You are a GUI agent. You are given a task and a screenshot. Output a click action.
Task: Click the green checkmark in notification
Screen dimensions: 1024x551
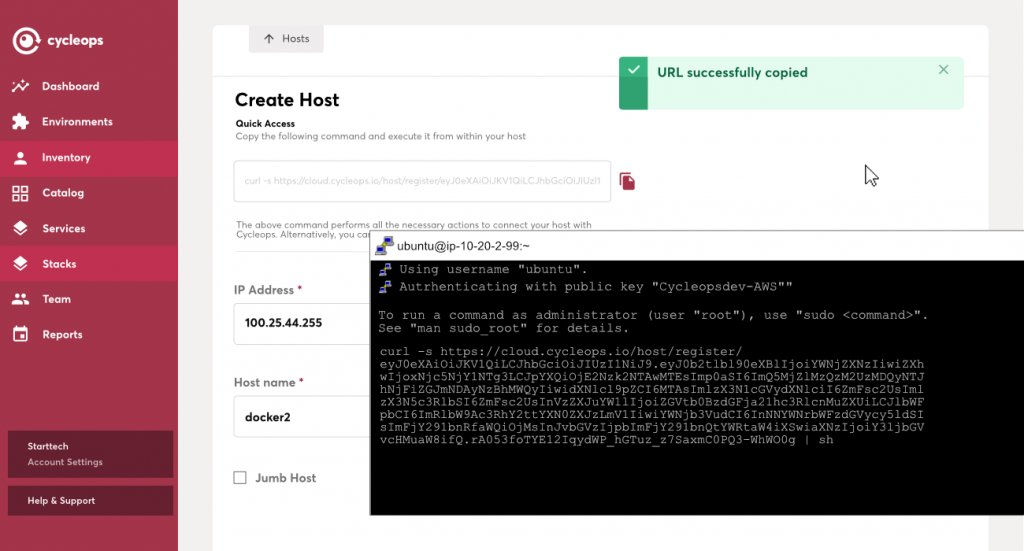633,70
